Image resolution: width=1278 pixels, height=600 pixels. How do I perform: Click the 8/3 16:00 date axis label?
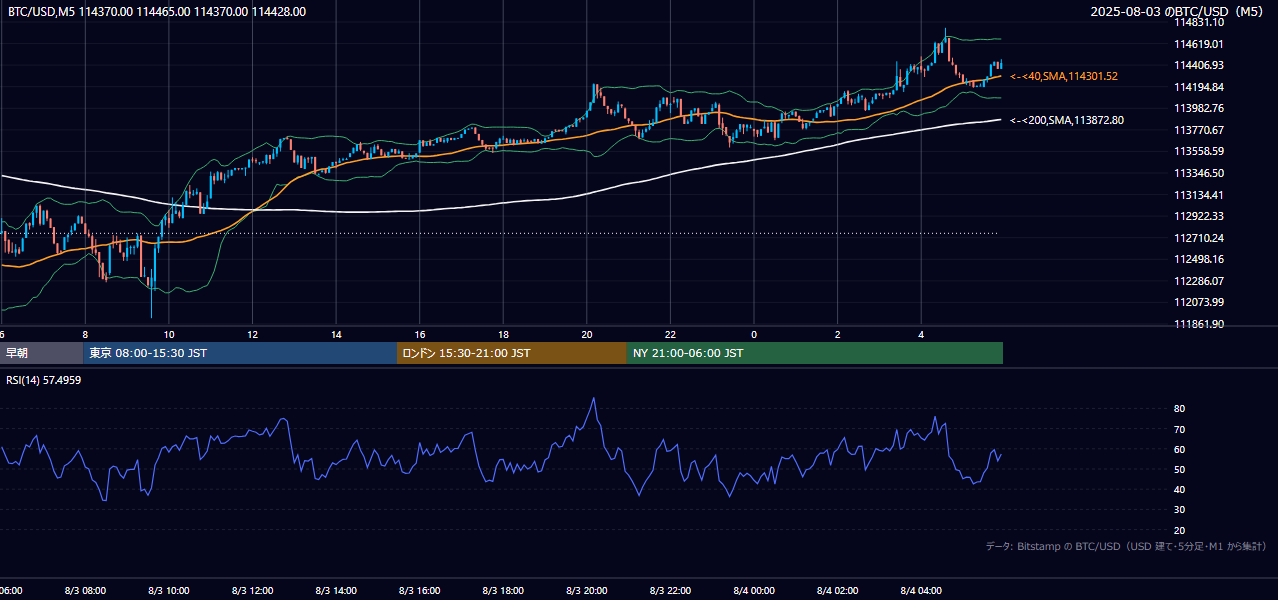click(420, 591)
